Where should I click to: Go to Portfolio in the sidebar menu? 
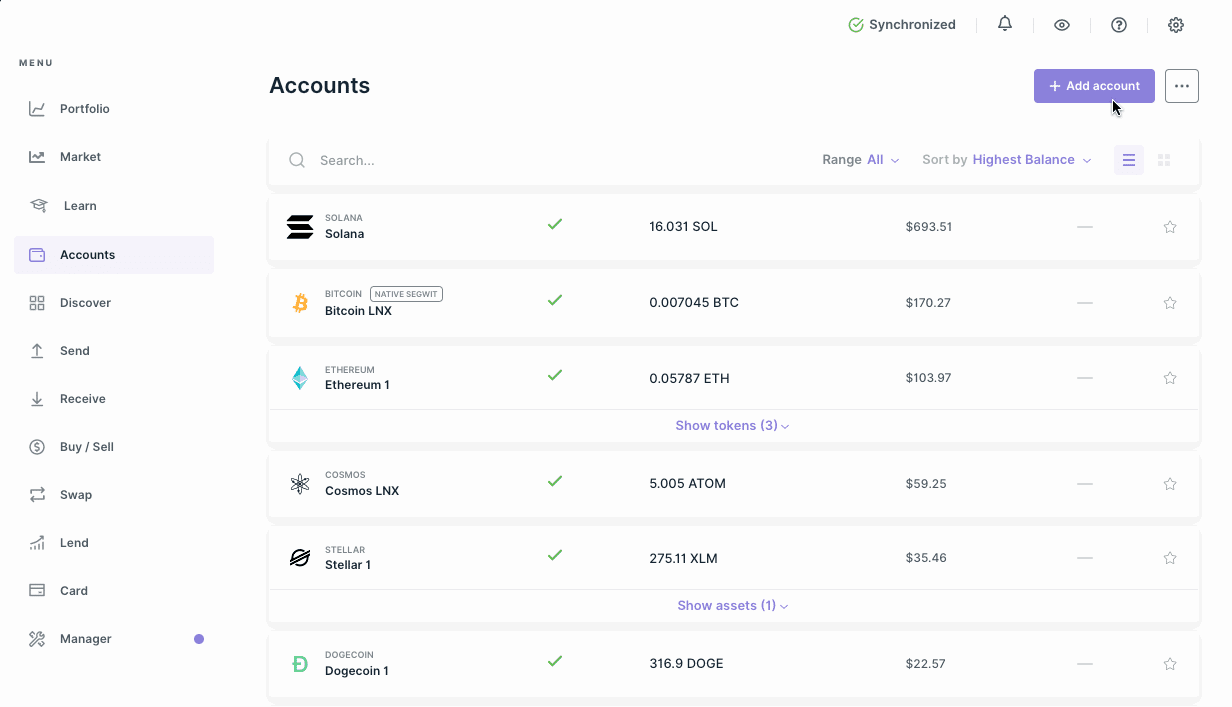point(84,109)
